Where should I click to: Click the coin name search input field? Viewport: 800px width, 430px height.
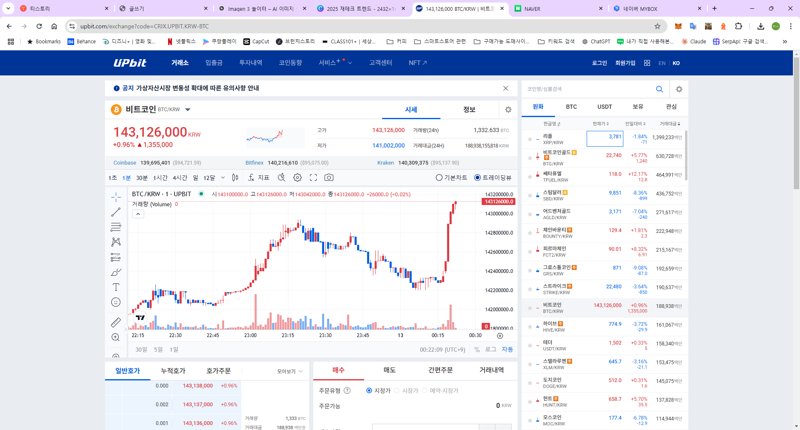click(589, 89)
